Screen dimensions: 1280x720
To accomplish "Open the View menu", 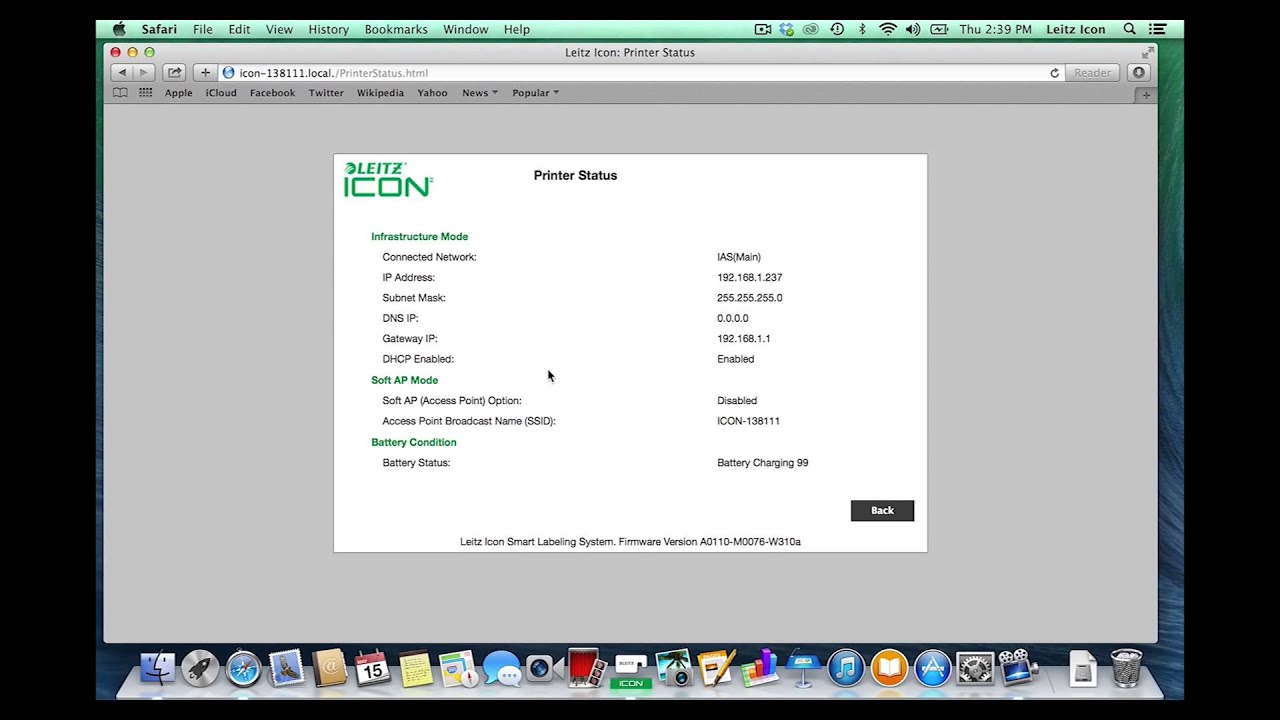I will pos(279,29).
